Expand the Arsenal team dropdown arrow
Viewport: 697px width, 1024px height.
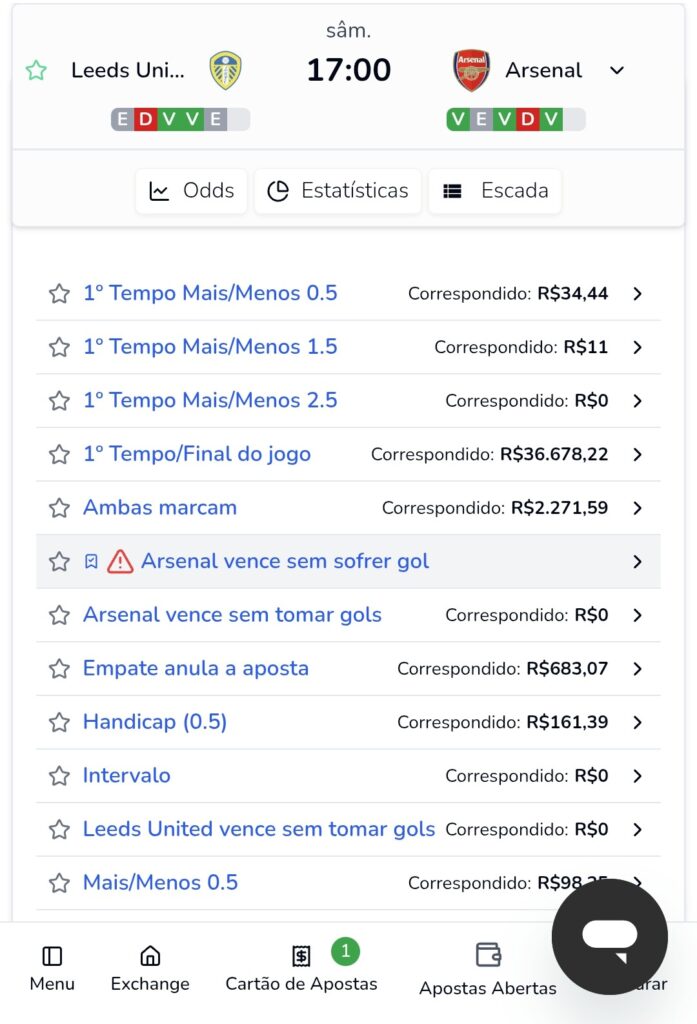(x=617, y=70)
